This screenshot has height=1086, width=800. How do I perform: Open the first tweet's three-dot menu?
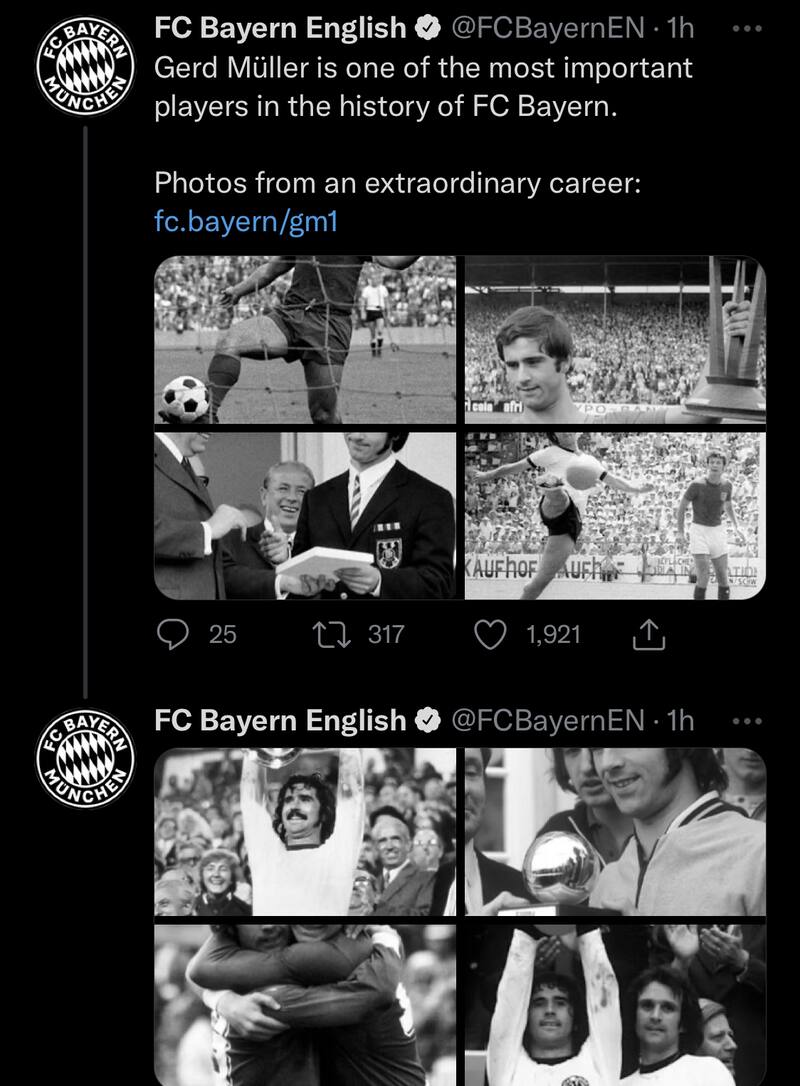pos(747,29)
